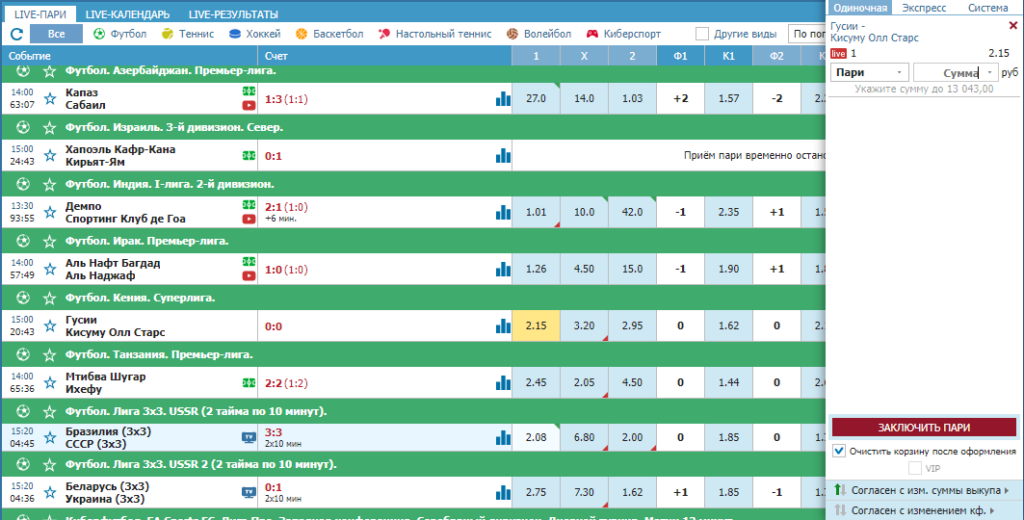Open statistics chart for Демпо match
Viewport: 1024px width, 520px height.
click(503, 212)
